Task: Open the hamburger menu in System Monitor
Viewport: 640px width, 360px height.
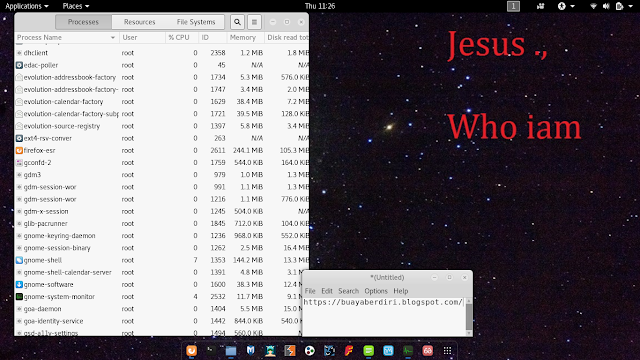Action: (254, 22)
